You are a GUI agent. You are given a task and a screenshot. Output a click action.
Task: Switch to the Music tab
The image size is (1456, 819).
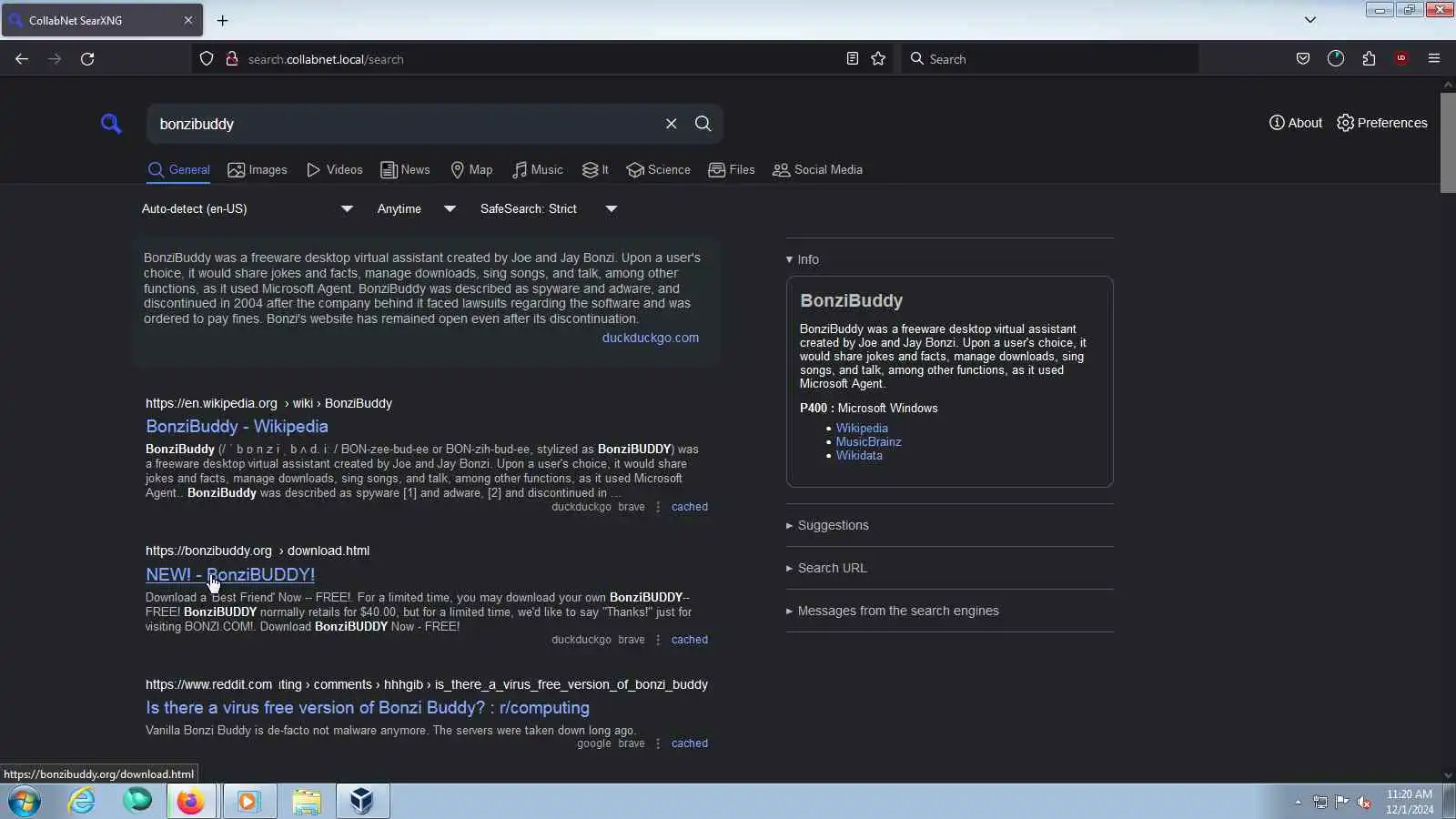[538, 170]
